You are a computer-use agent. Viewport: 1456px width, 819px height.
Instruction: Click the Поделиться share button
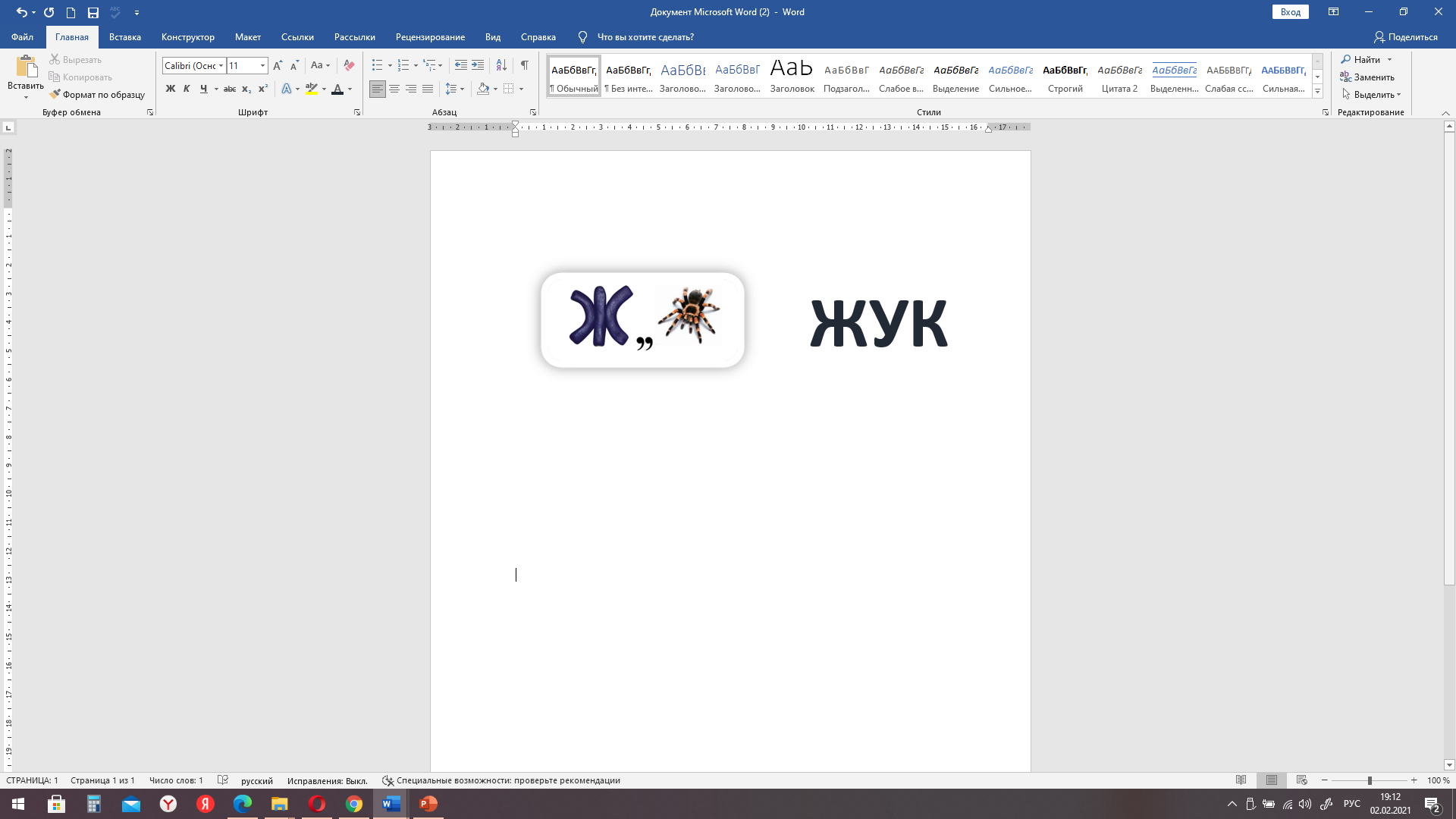point(1405,37)
